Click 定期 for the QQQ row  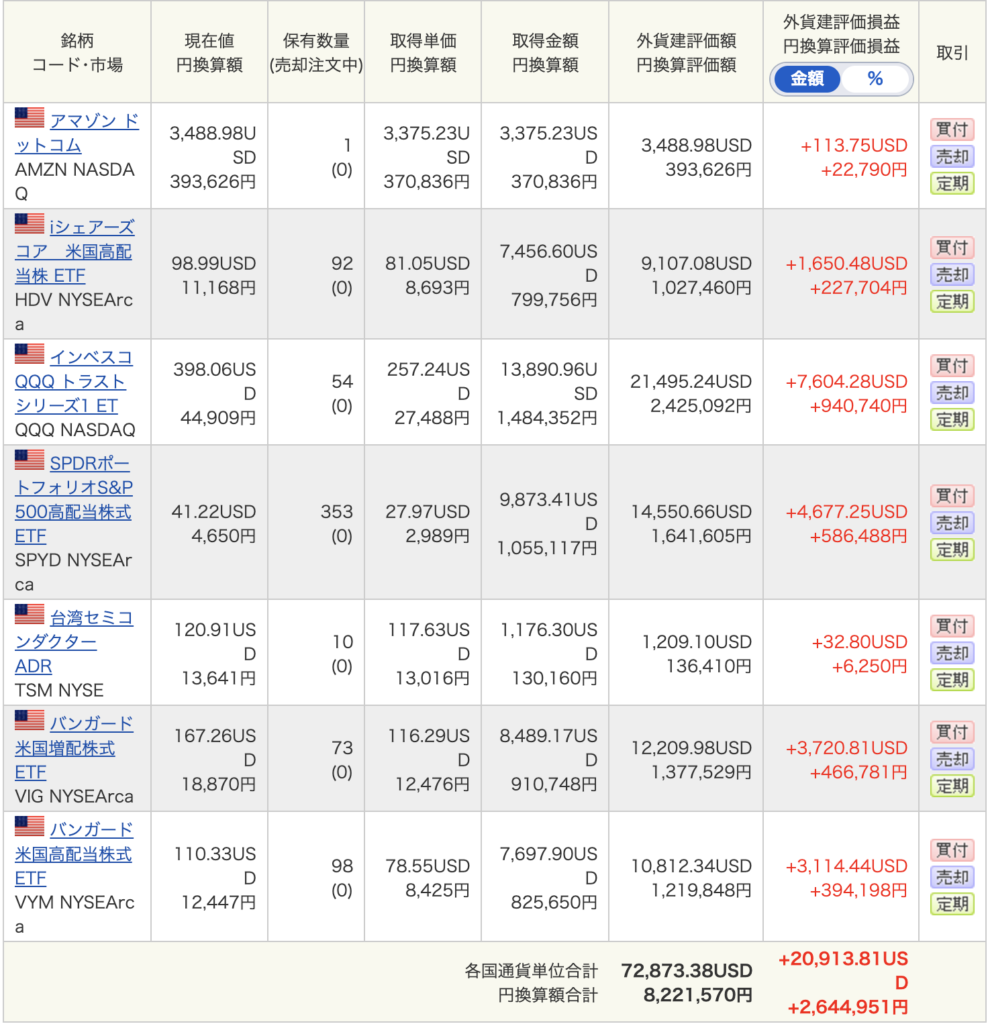(952, 419)
